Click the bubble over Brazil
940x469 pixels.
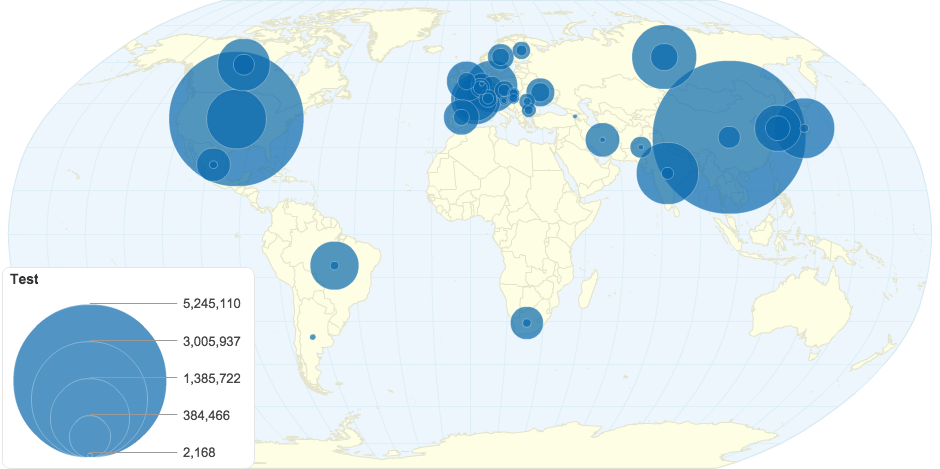pyautogui.click(x=334, y=265)
